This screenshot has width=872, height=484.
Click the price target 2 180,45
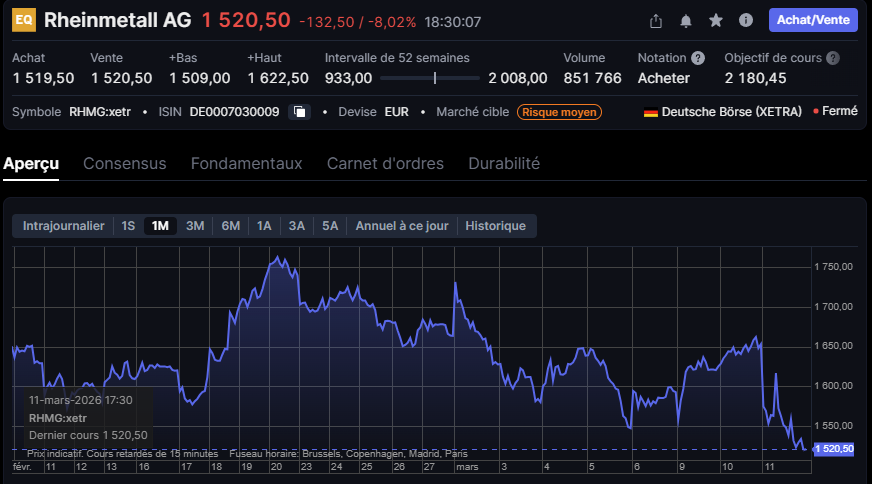pyautogui.click(x=755, y=78)
